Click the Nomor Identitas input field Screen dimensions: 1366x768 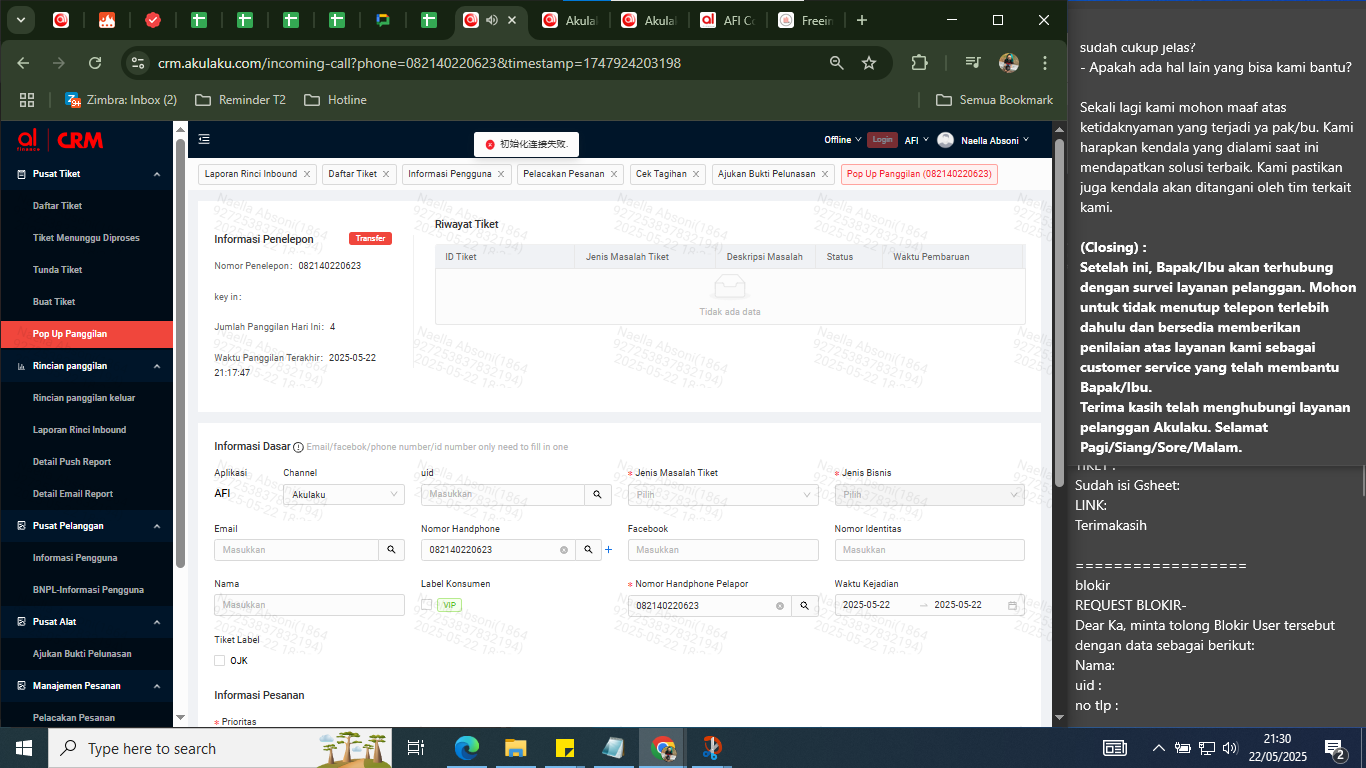(930, 550)
